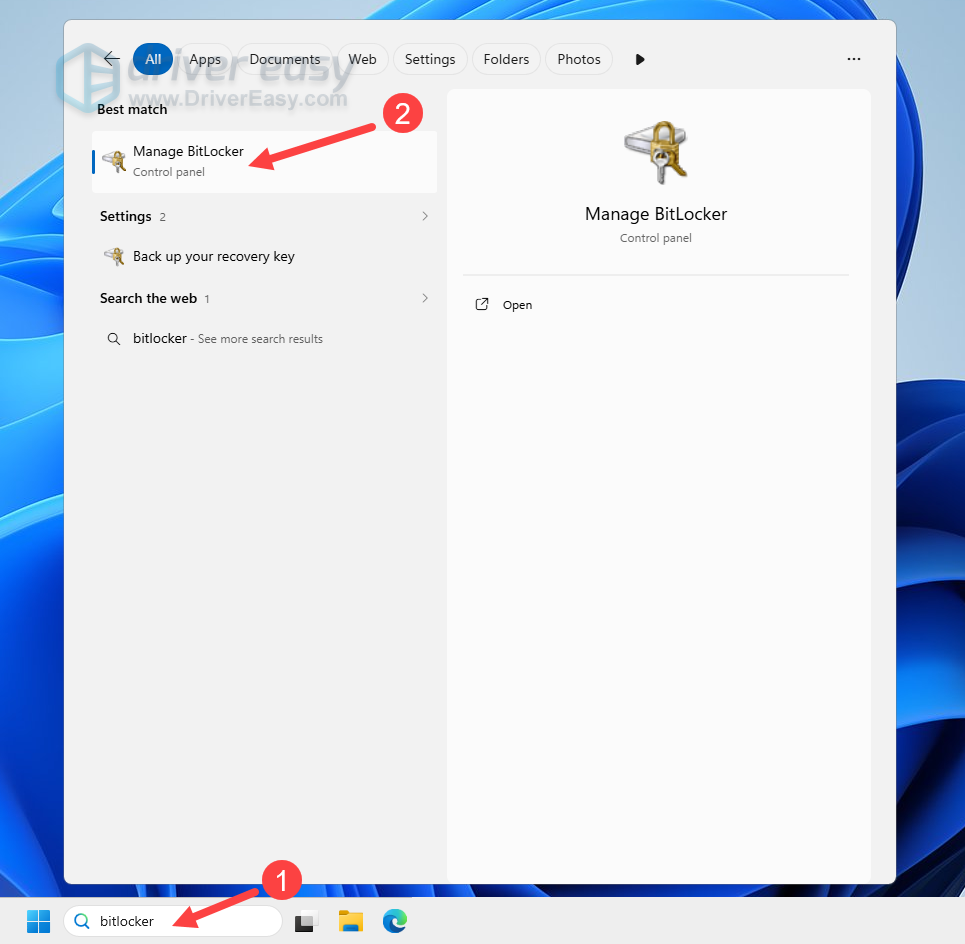
Task: Click the Manage BitLocker title in preview
Action: [656, 214]
